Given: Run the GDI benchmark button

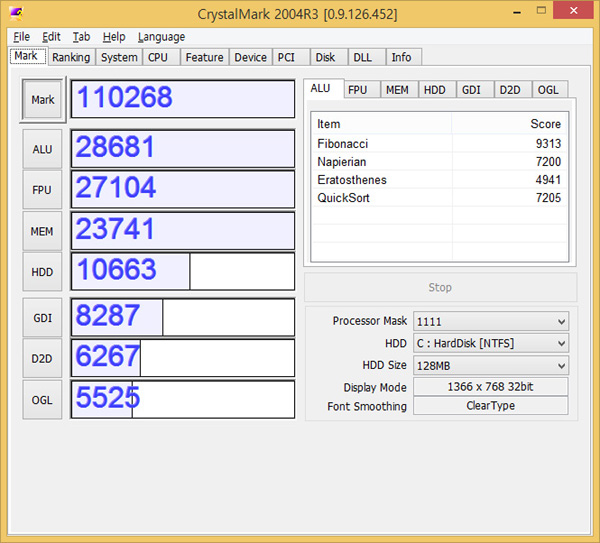Looking at the screenshot, I should 42,318.
